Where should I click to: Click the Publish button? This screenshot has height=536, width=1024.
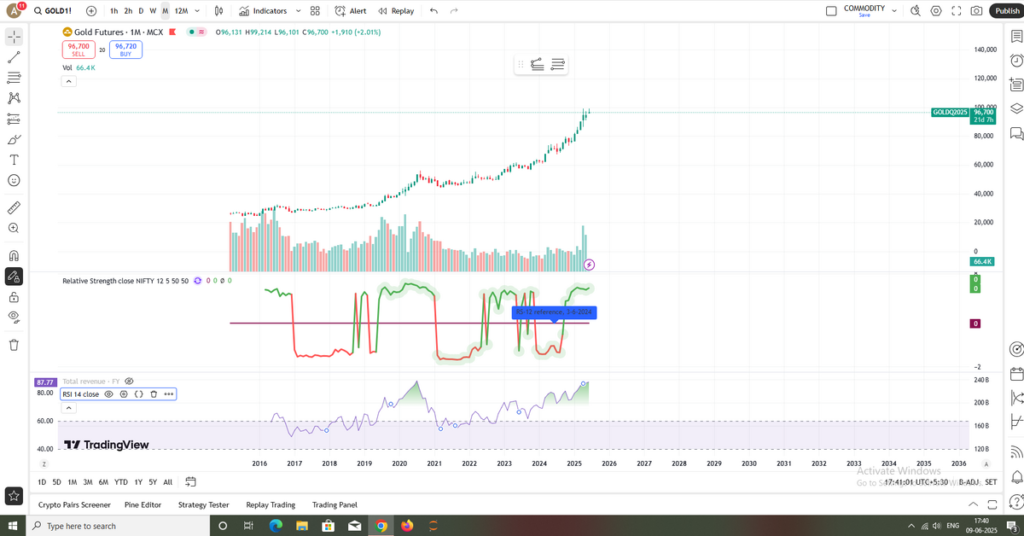coord(1006,11)
